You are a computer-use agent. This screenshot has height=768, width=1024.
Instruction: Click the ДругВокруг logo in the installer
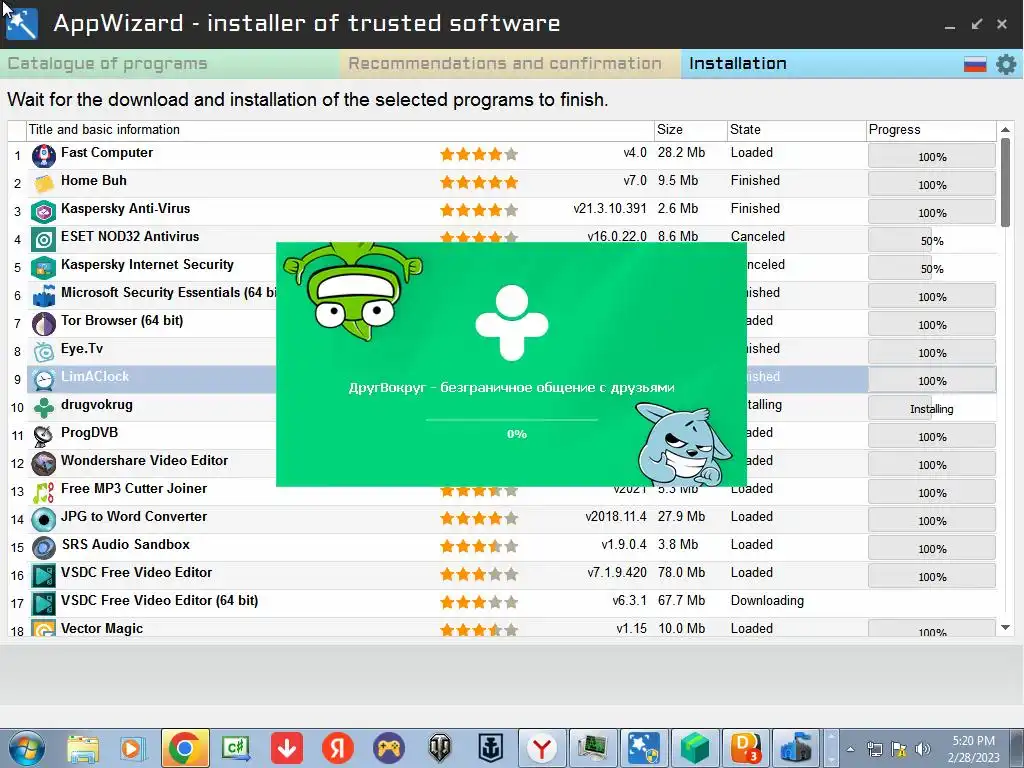point(511,323)
